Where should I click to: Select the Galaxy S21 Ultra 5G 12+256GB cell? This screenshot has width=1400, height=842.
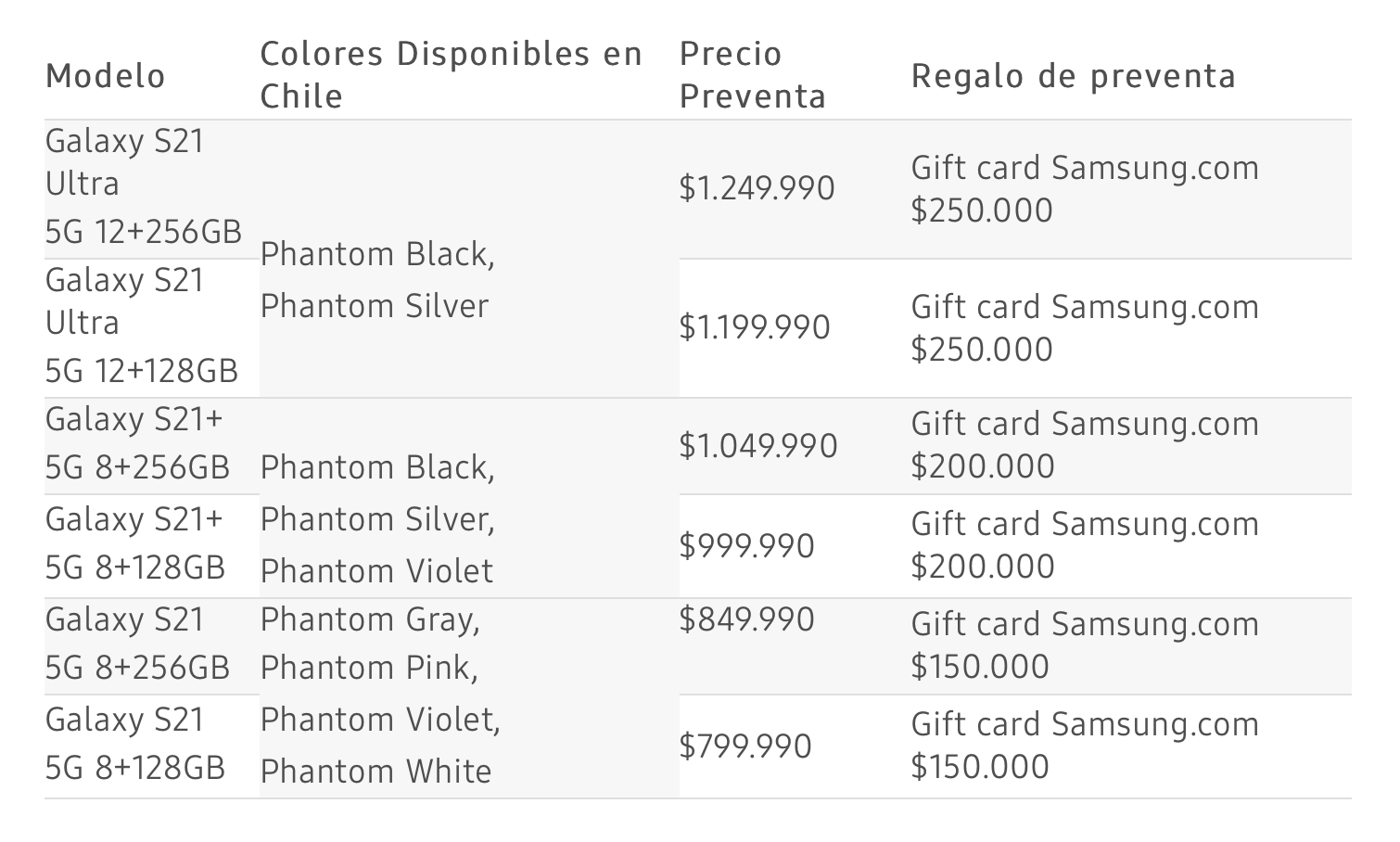pyautogui.click(x=143, y=186)
